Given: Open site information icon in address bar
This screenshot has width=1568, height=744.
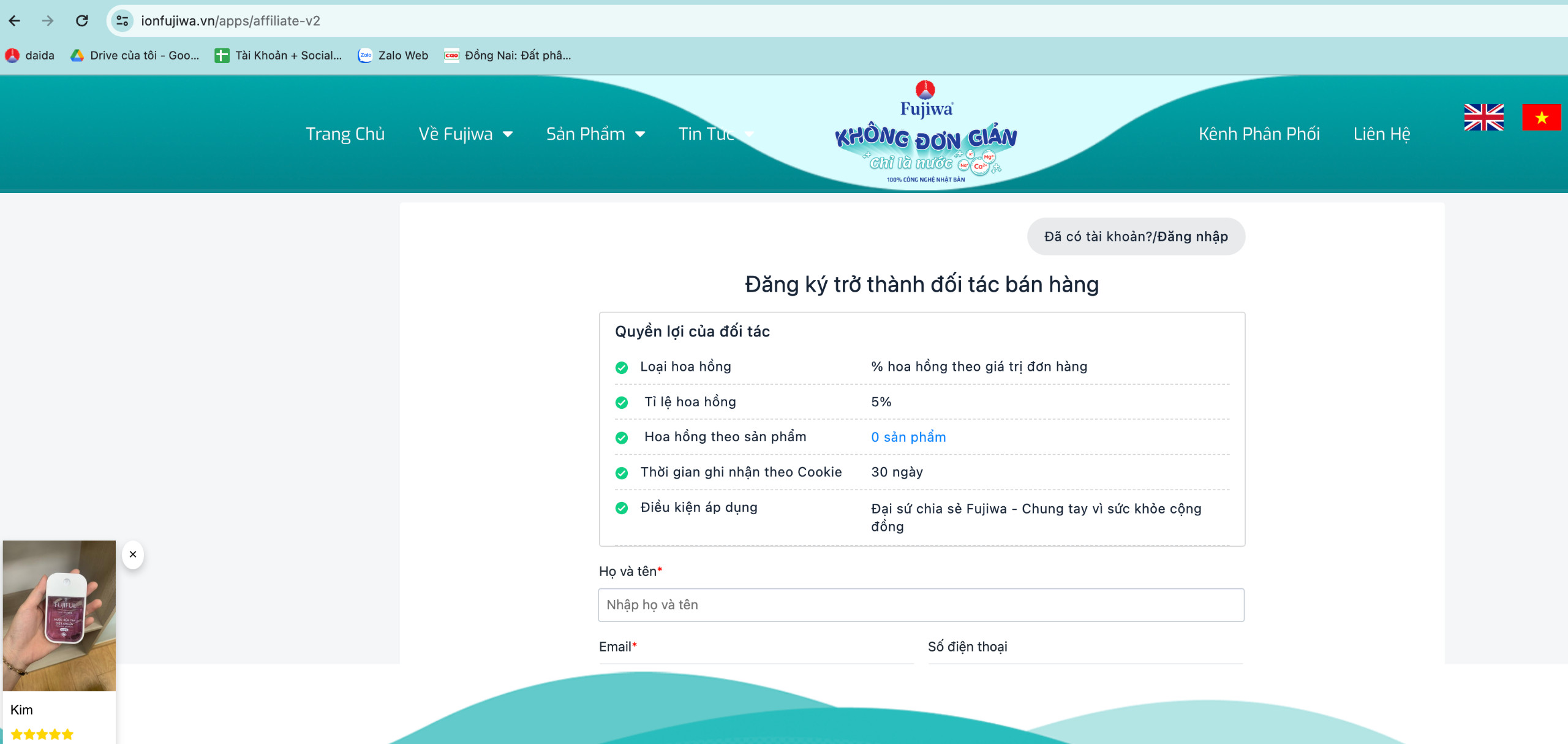Looking at the screenshot, I should tap(123, 21).
